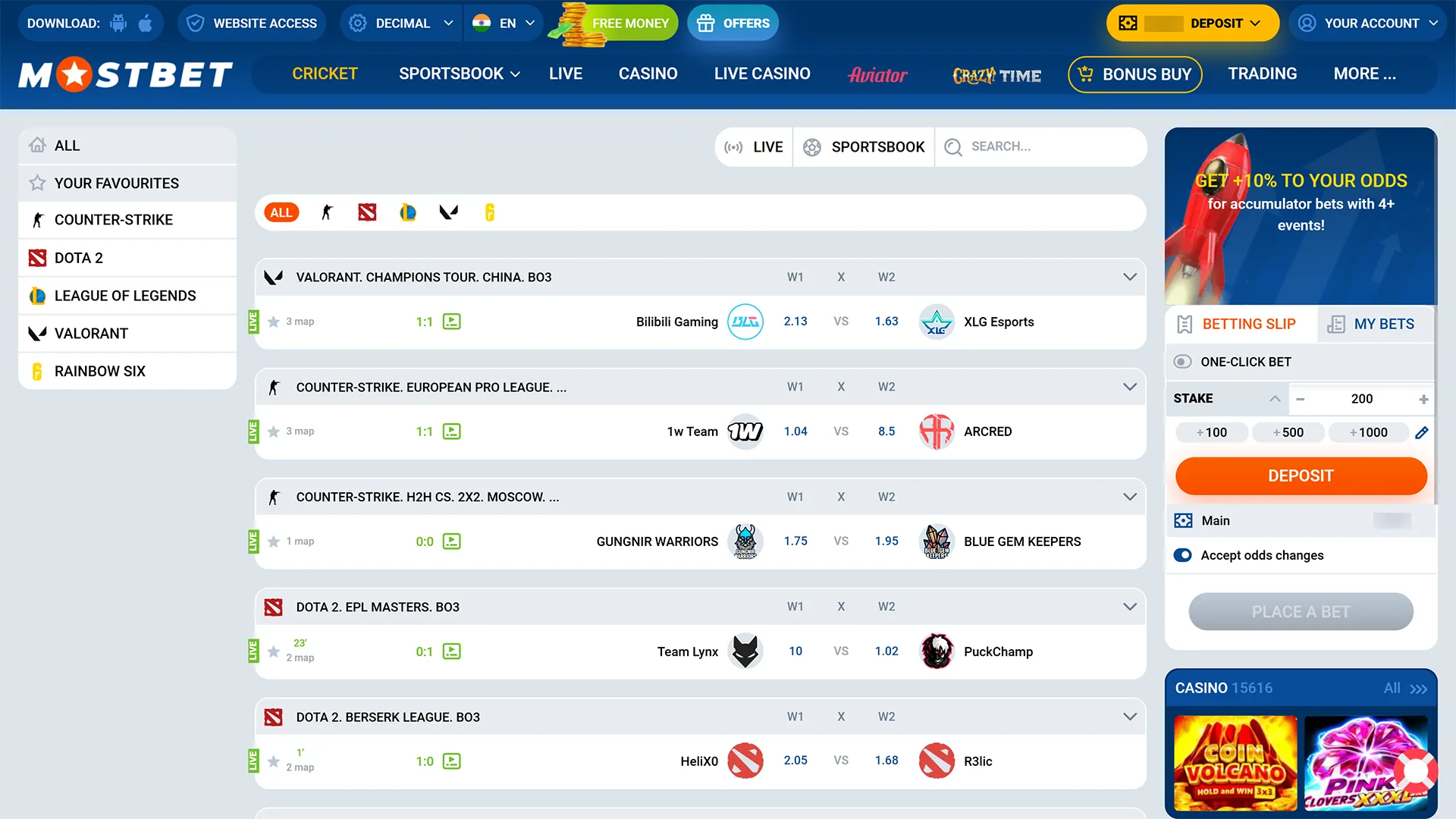Expand the Sportsbook navigation dropdown
The width and height of the screenshot is (1456, 819).
[460, 74]
